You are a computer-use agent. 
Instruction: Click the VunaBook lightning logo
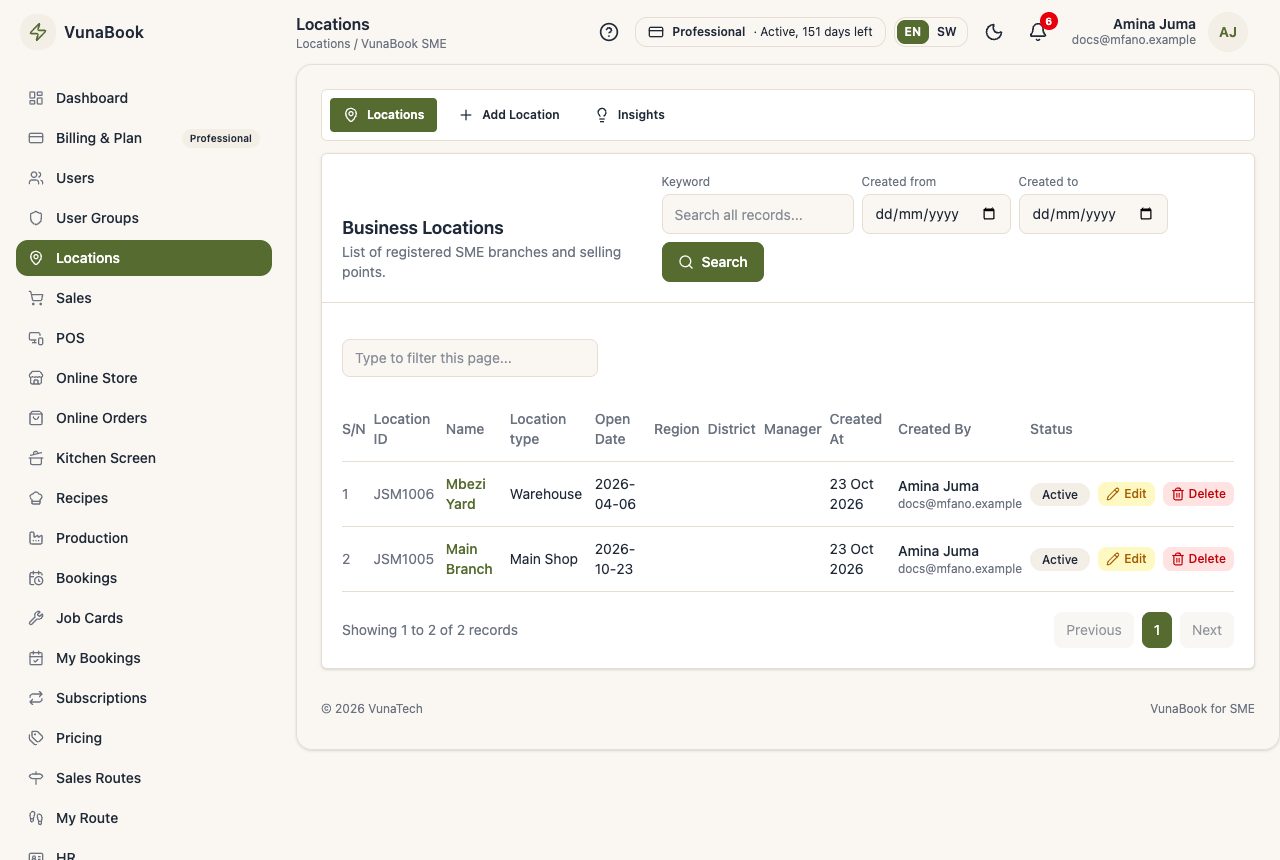coord(38,32)
